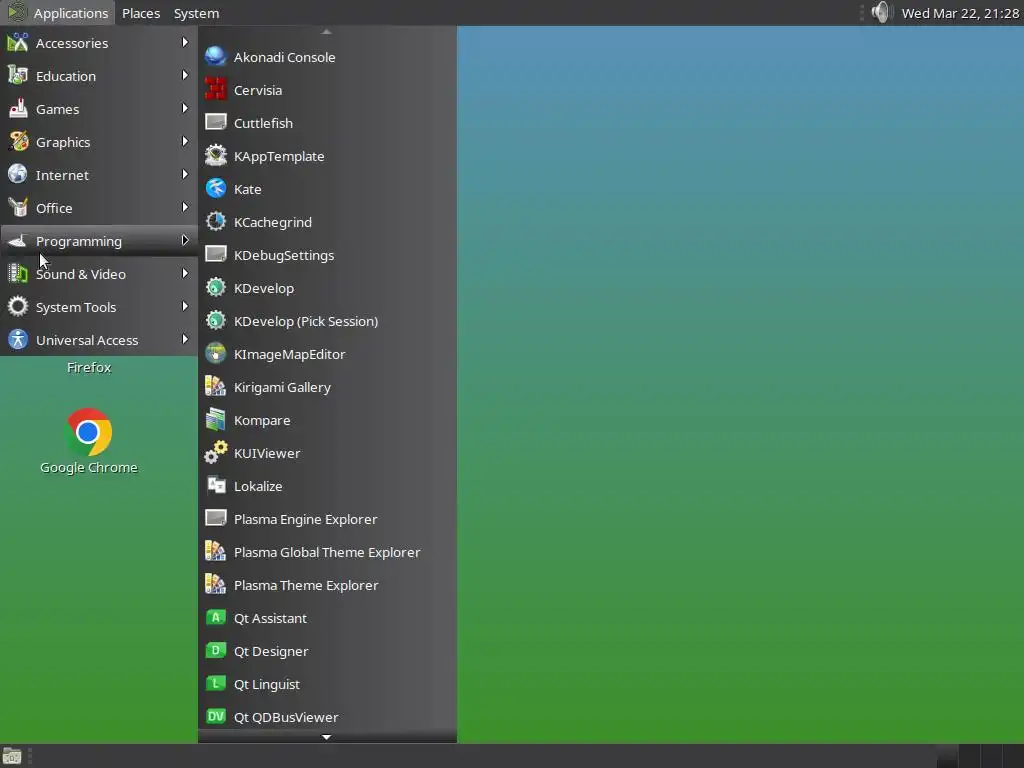This screenshot has width=1024, height=768.
Task: Click the KDebugSettings icon
Action: 216,255
